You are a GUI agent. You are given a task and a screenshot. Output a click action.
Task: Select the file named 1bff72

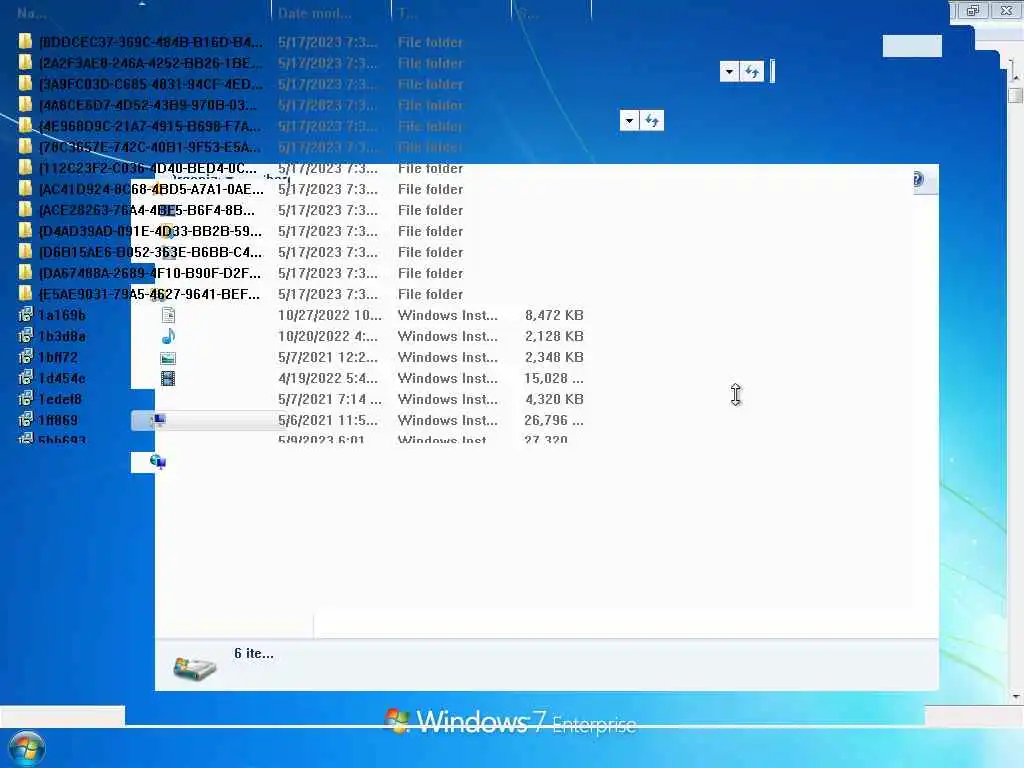[58, 357]
